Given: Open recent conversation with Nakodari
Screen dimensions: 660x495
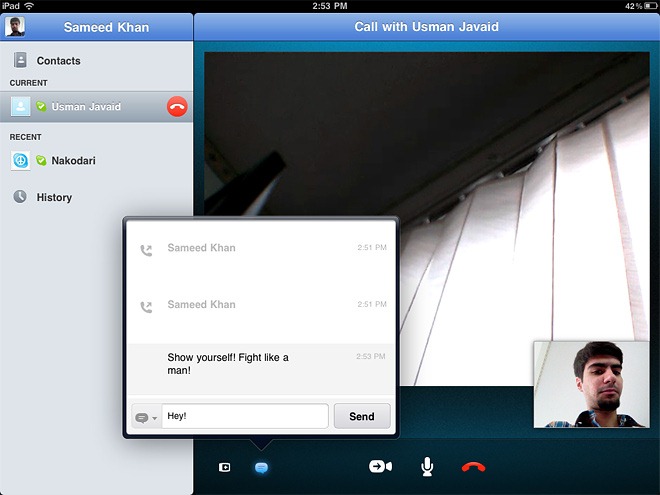Looking at the screenshot, I should (x=96, y=161).
